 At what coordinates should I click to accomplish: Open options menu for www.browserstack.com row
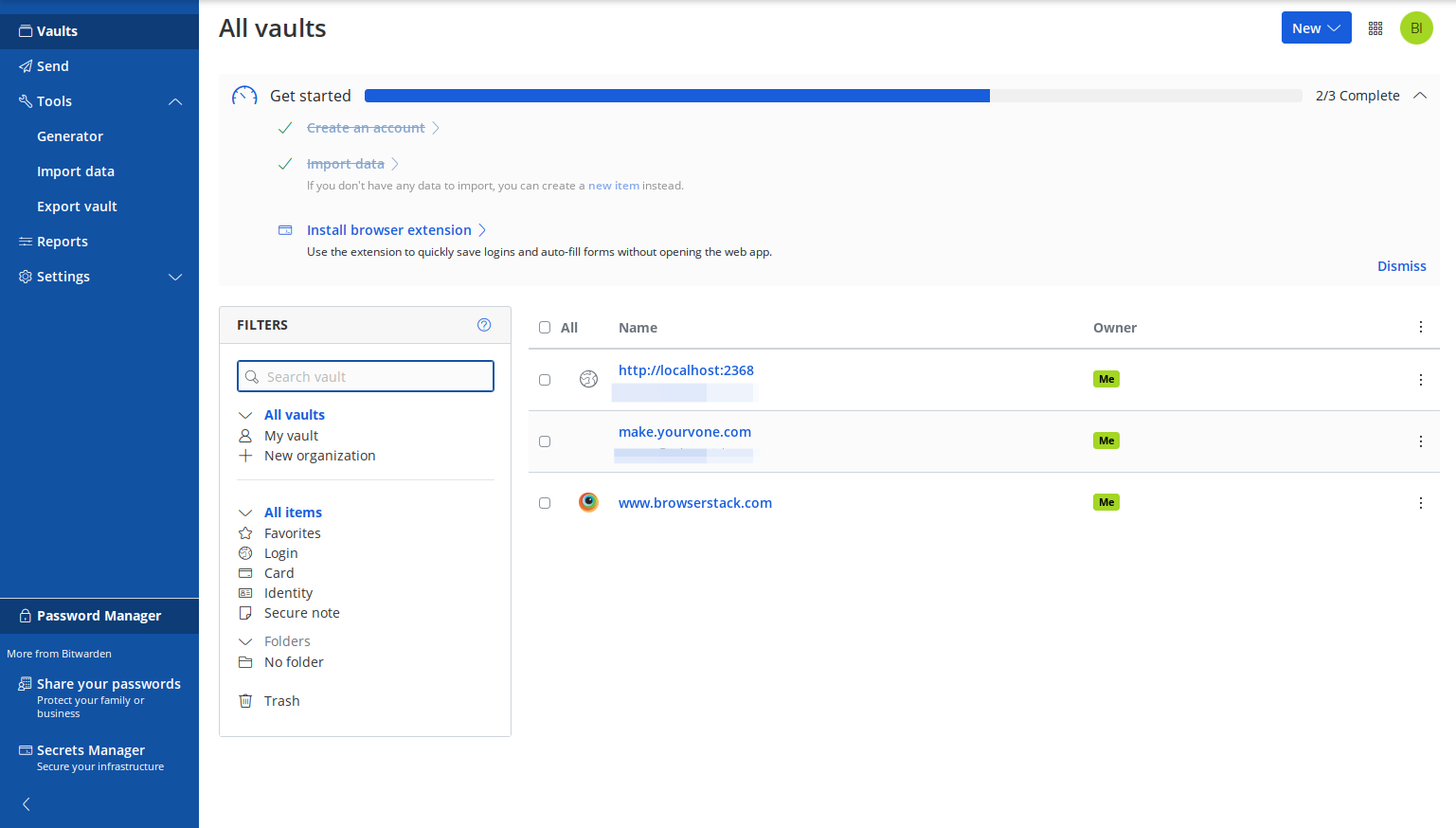click(x=1421, y=503)
